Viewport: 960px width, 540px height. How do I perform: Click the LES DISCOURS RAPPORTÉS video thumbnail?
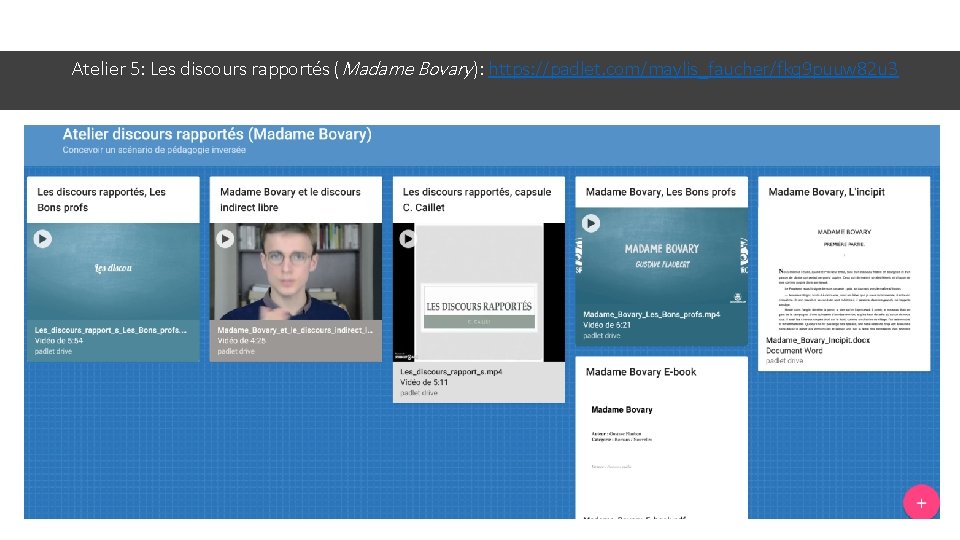click(x=479, y=292)
